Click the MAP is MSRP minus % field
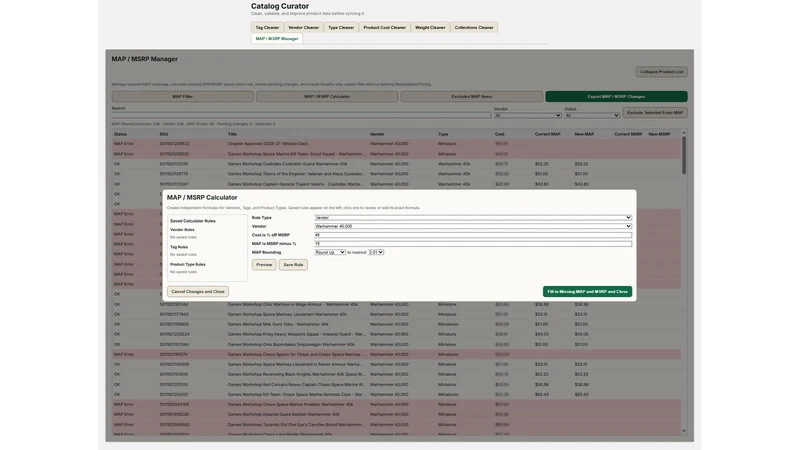The image size is (800, 450). [473, 244]
